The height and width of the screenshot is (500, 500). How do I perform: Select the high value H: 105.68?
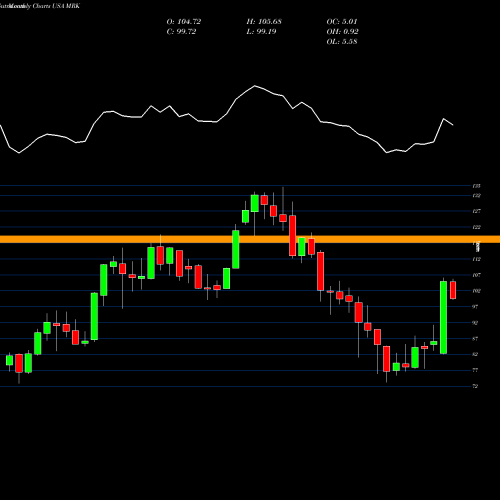(x=264, y=22)
